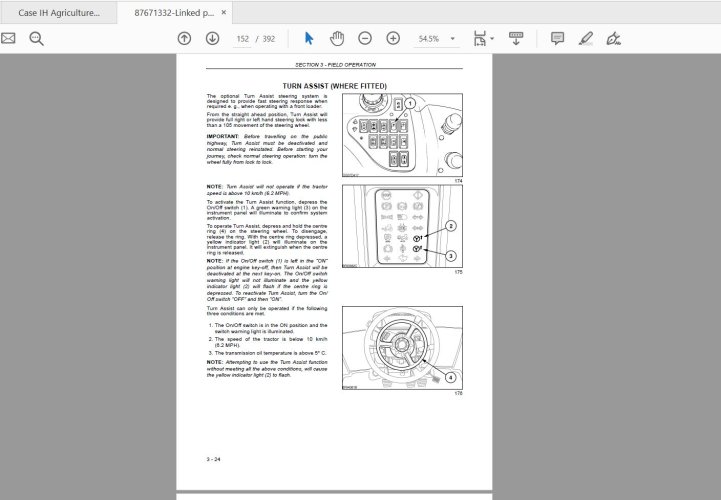The width and height of the screenshot is (721, 500).
Task: Select the highlighter pen tool
Action: coord(586,38)
